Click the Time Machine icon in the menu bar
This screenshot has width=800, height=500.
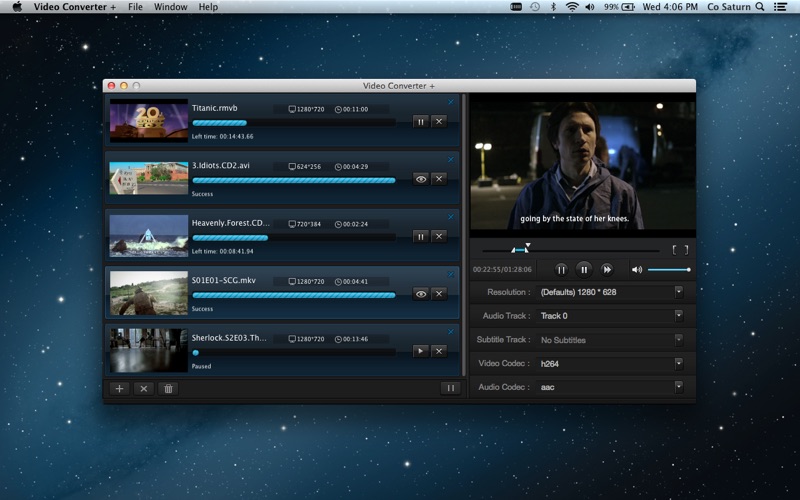click(x=535, y=7)
